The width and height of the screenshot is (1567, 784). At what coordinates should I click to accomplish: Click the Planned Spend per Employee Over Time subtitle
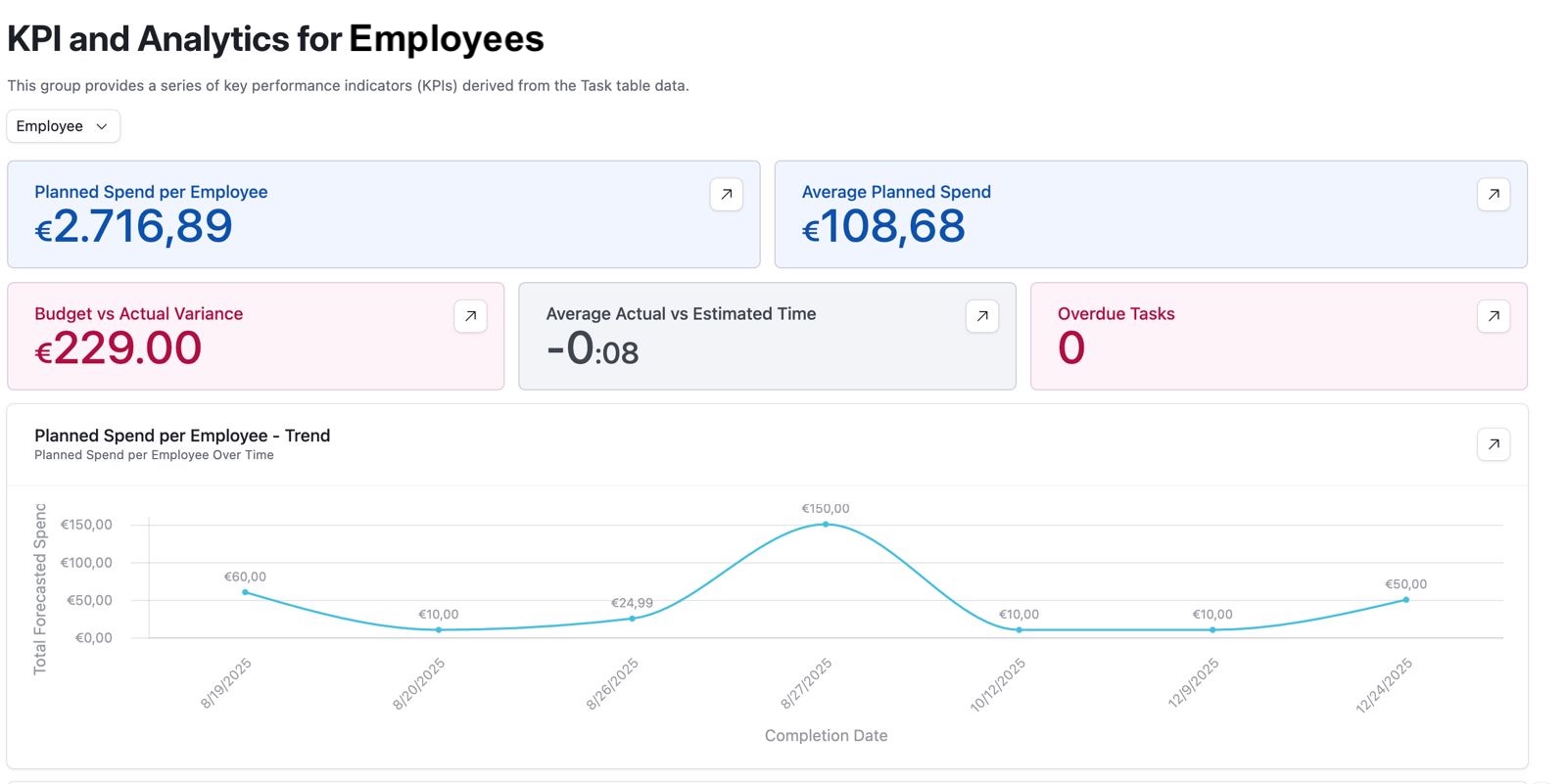pyautogui.click(x=154, y=455)
